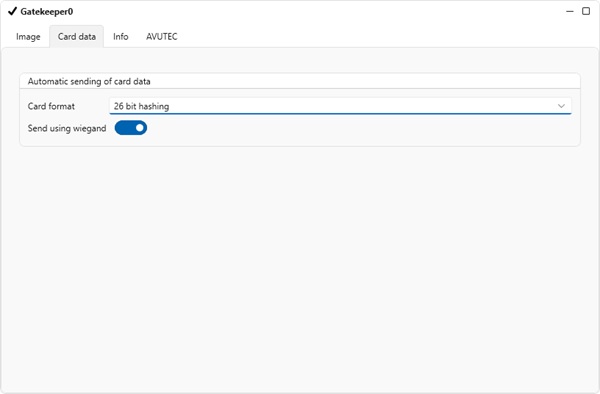The width and height of the screenshot is (600, 394).
Task: Click the 'Card format' label
Action: pos(51,106)
